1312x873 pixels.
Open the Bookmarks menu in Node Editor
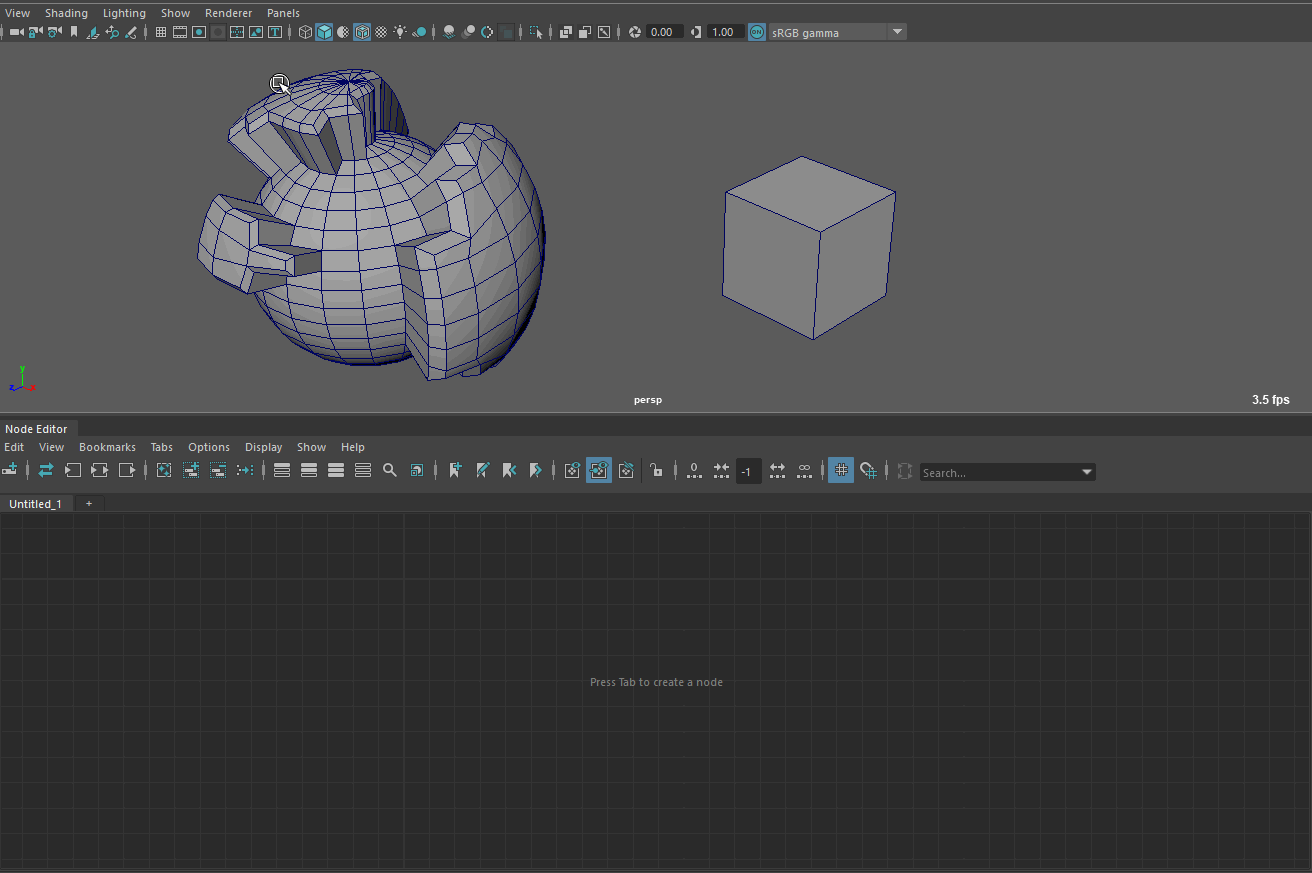pos(107,447)
